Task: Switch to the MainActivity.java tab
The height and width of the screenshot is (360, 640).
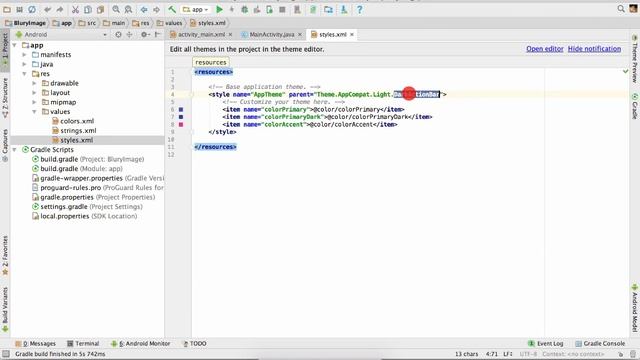Action: [x=271, y=35]
